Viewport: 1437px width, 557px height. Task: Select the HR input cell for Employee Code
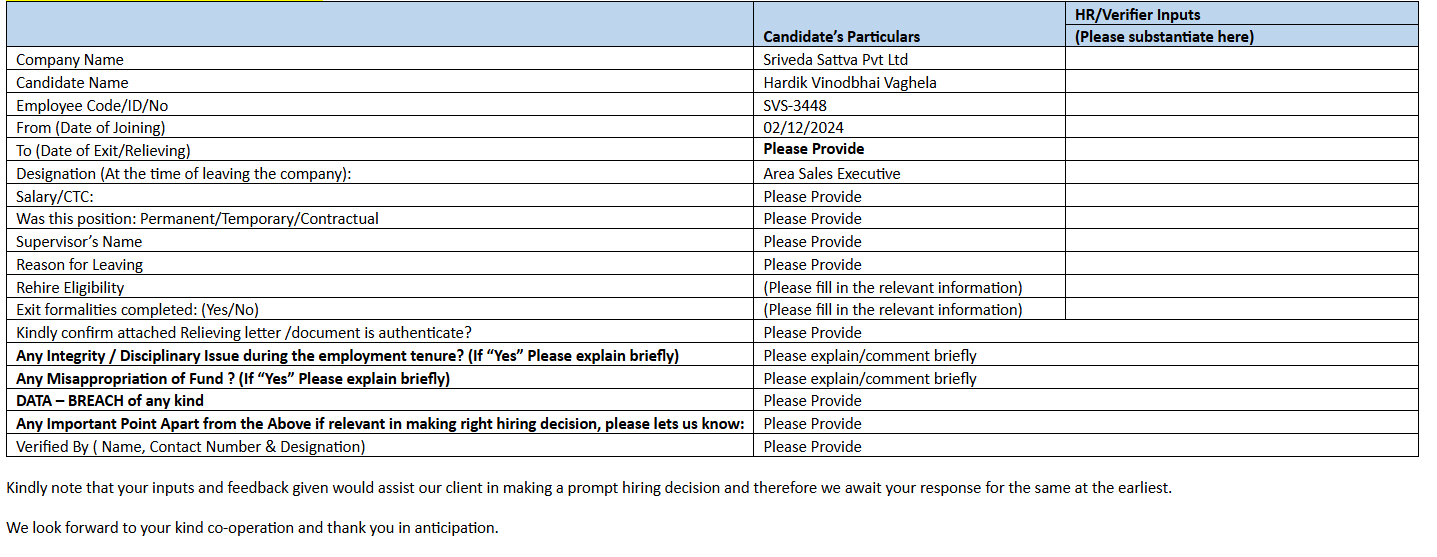[1241, 105]
